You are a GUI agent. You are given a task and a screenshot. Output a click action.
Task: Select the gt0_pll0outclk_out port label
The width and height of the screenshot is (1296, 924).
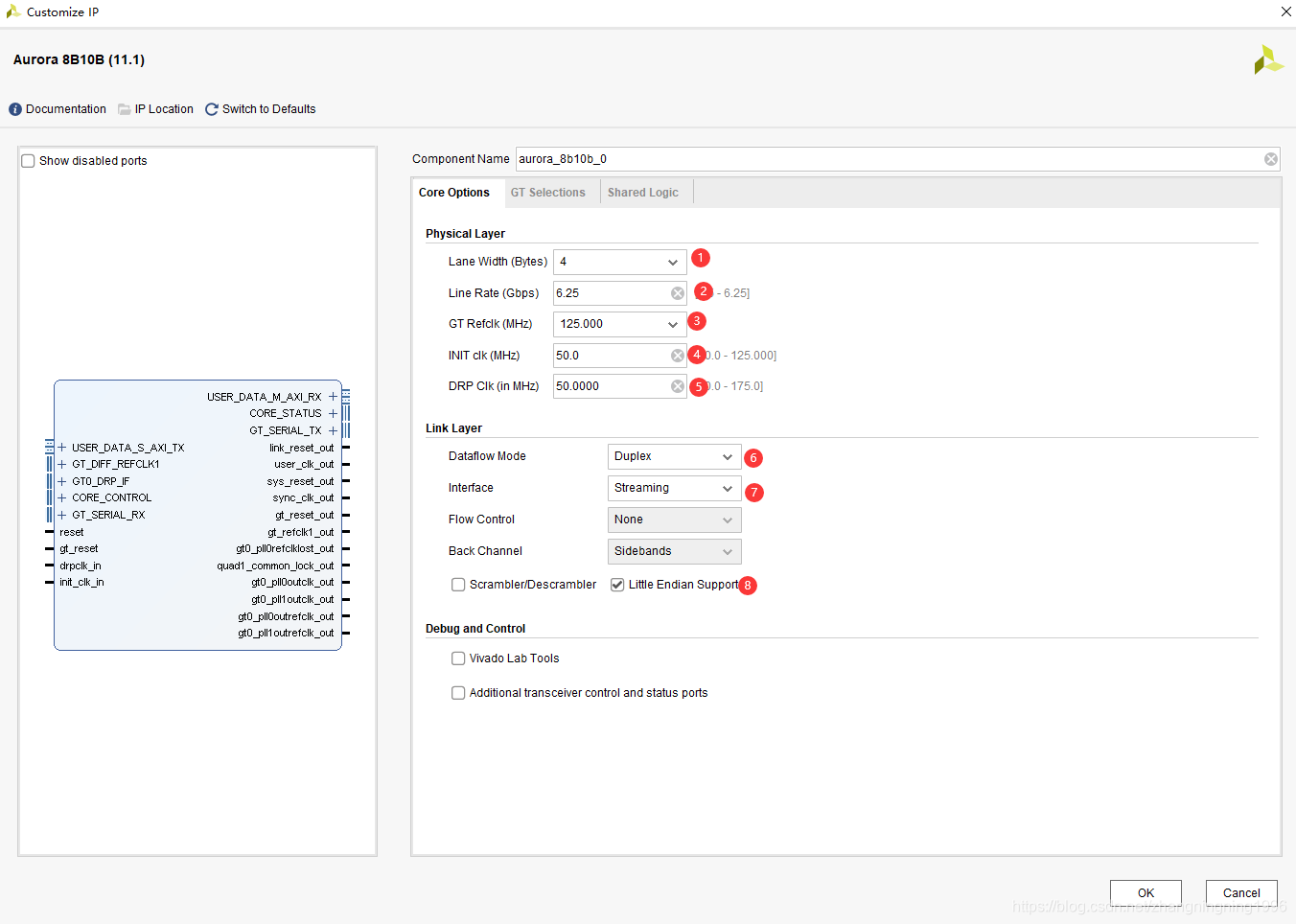coord(292,582)
